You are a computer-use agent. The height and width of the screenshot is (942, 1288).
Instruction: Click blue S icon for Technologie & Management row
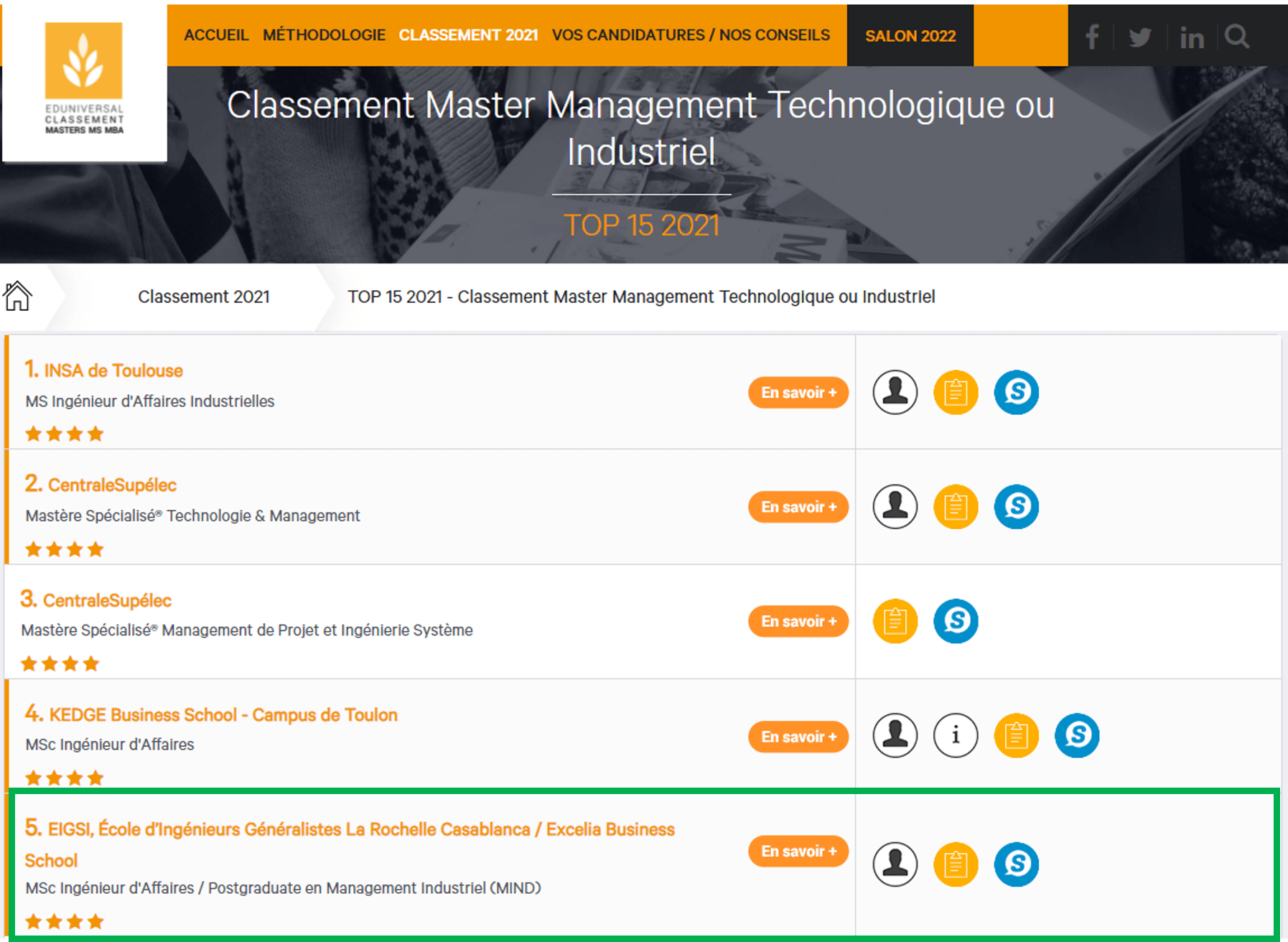(1017, 507)
